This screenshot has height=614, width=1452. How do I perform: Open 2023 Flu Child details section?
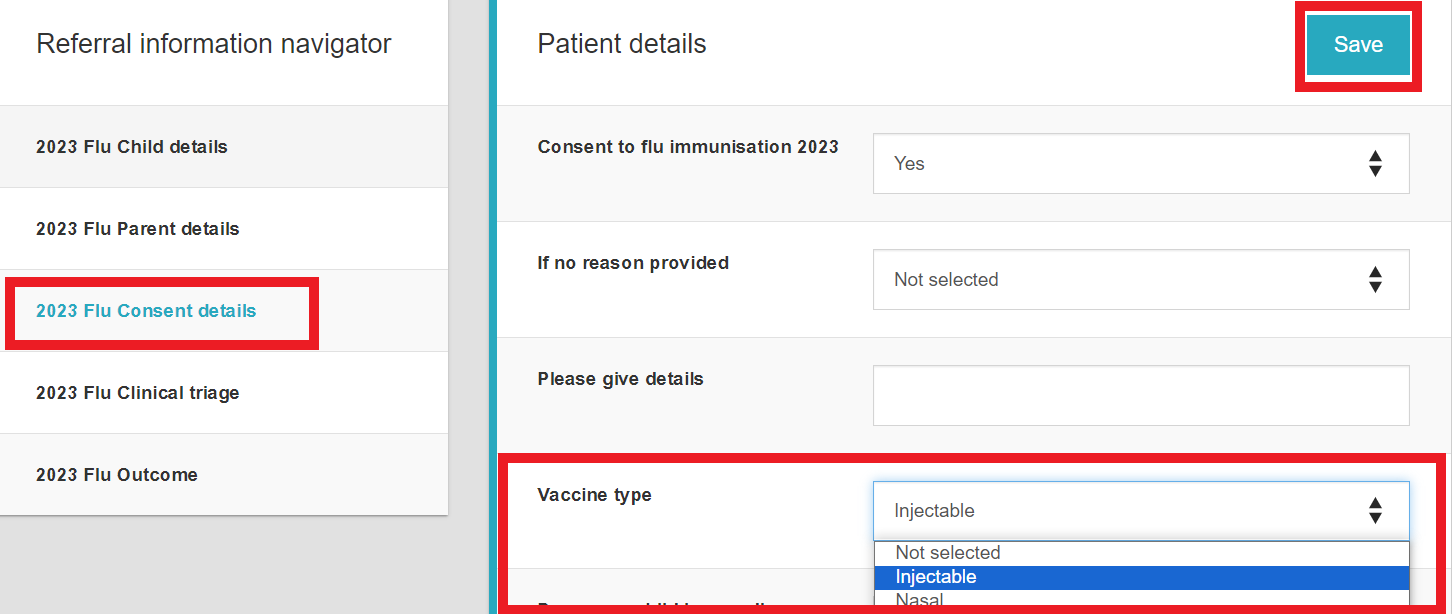[x=132, y=147]
